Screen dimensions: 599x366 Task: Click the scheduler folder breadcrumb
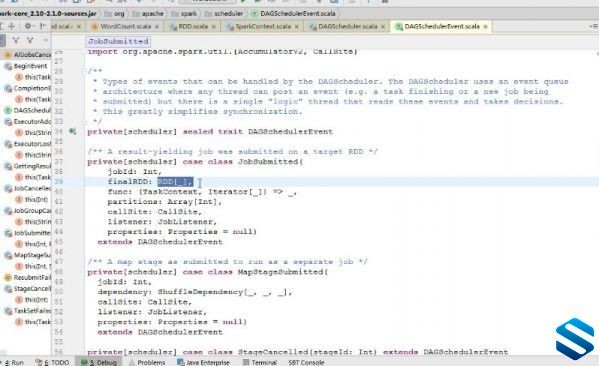pyautogui.click(x=224, y=14)
